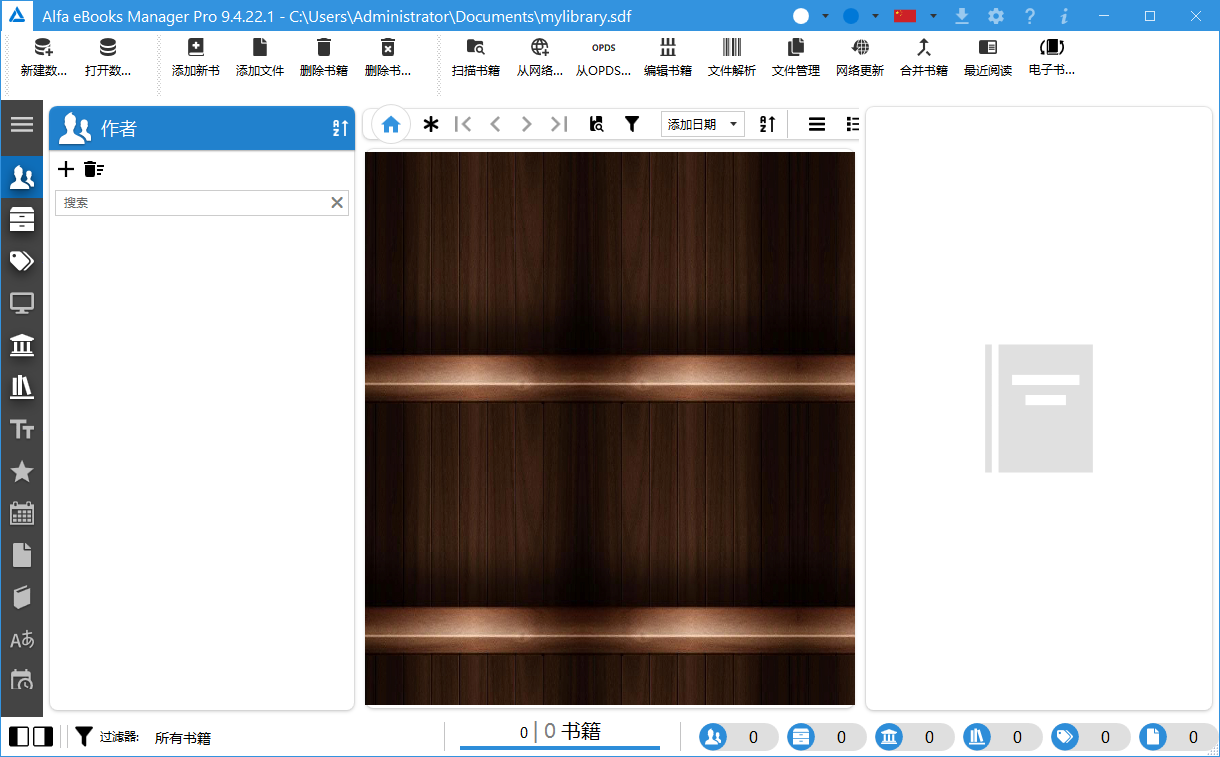Viewport: 1220px width, 757px height.
Task: Open a database via 打开数... button
Action: (x=108, y=57)
